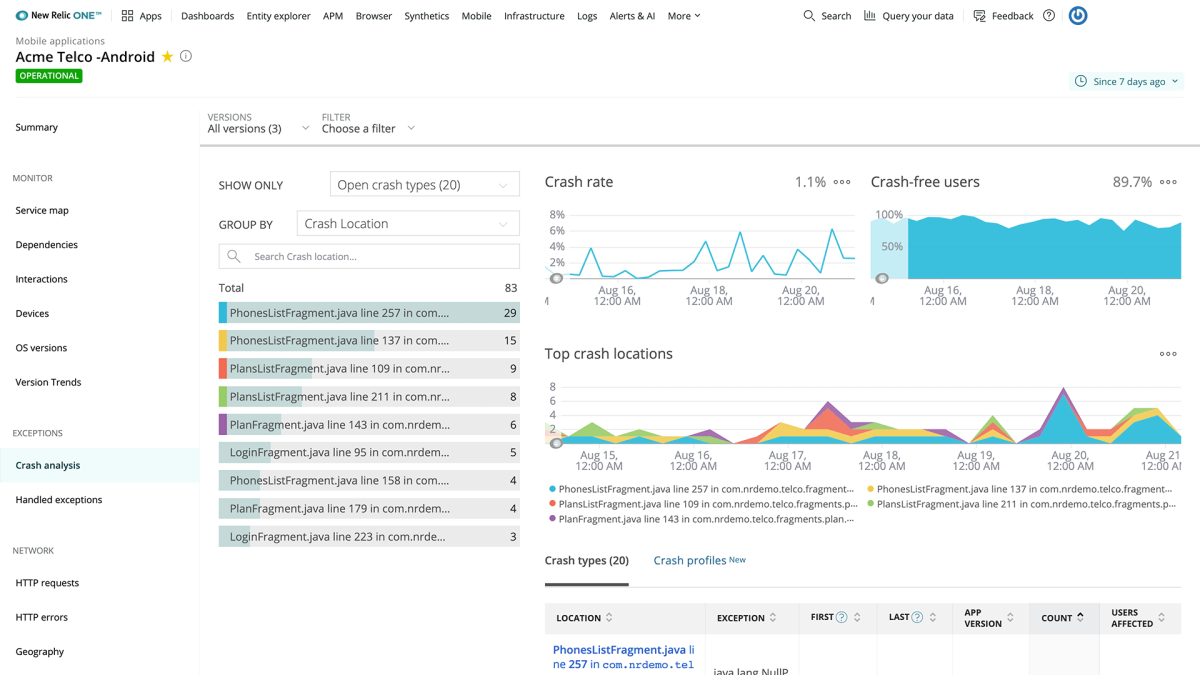The image size is (1200, 675).
Task: Go to Synthetics in top navigation
Action: point(427,16)
